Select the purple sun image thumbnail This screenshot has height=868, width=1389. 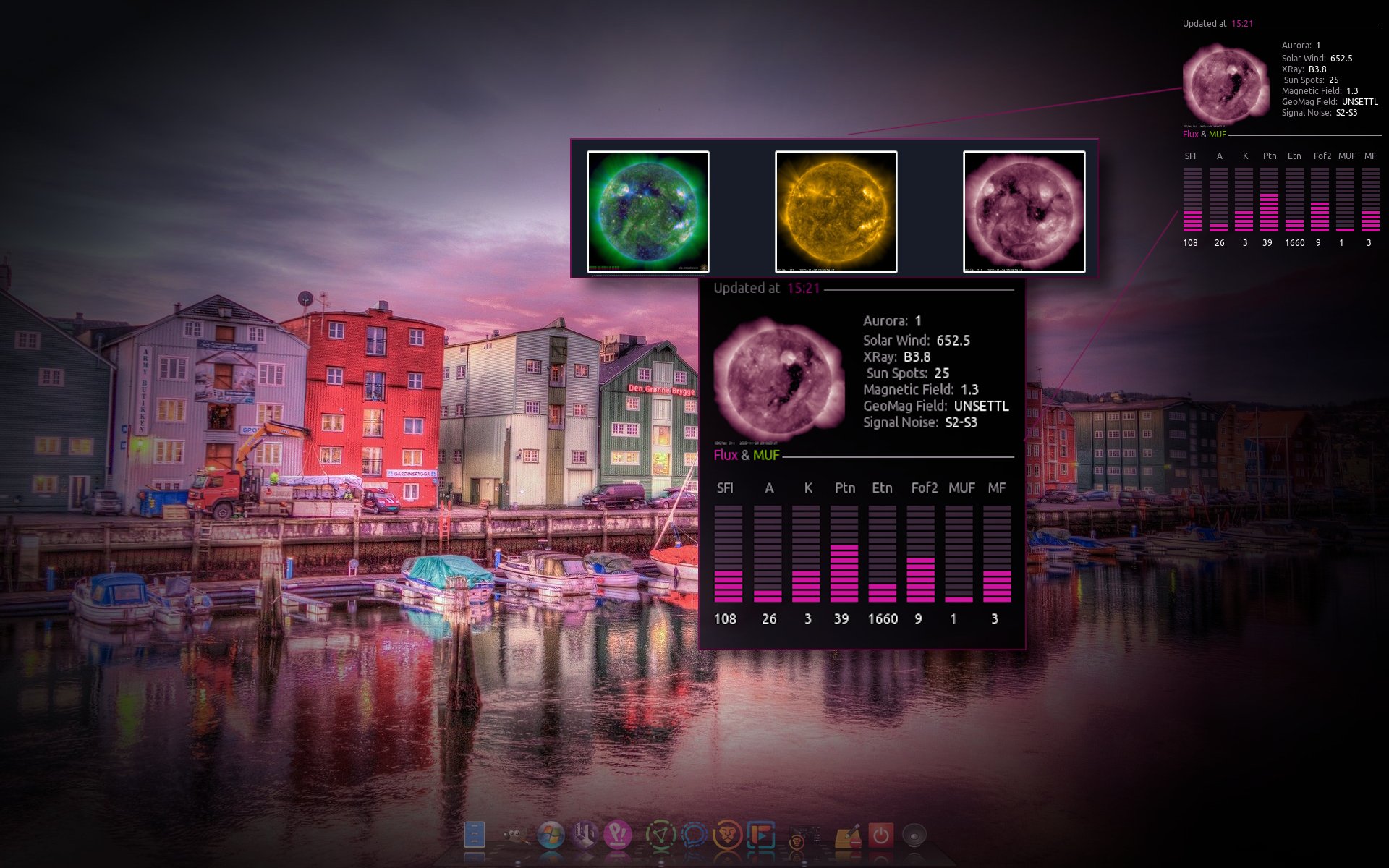(1024, 210)
